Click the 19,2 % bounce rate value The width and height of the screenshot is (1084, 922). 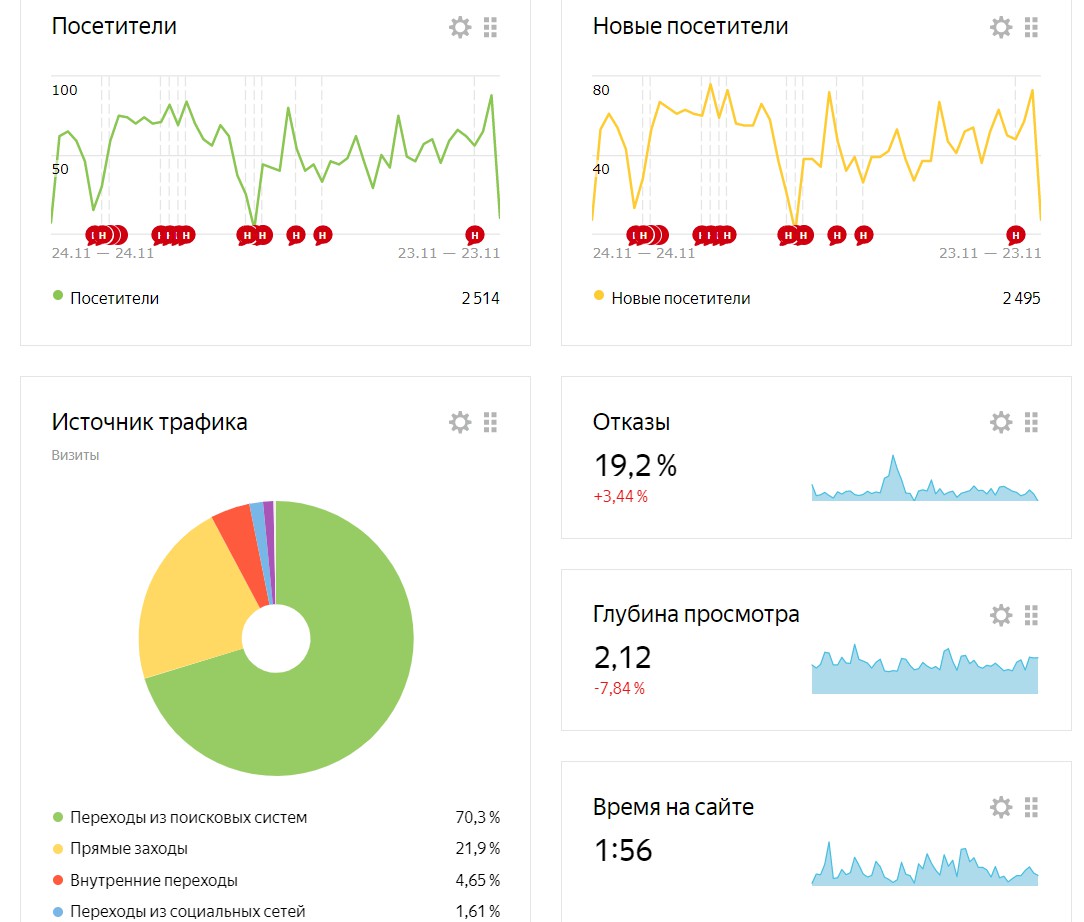point(635,466)
